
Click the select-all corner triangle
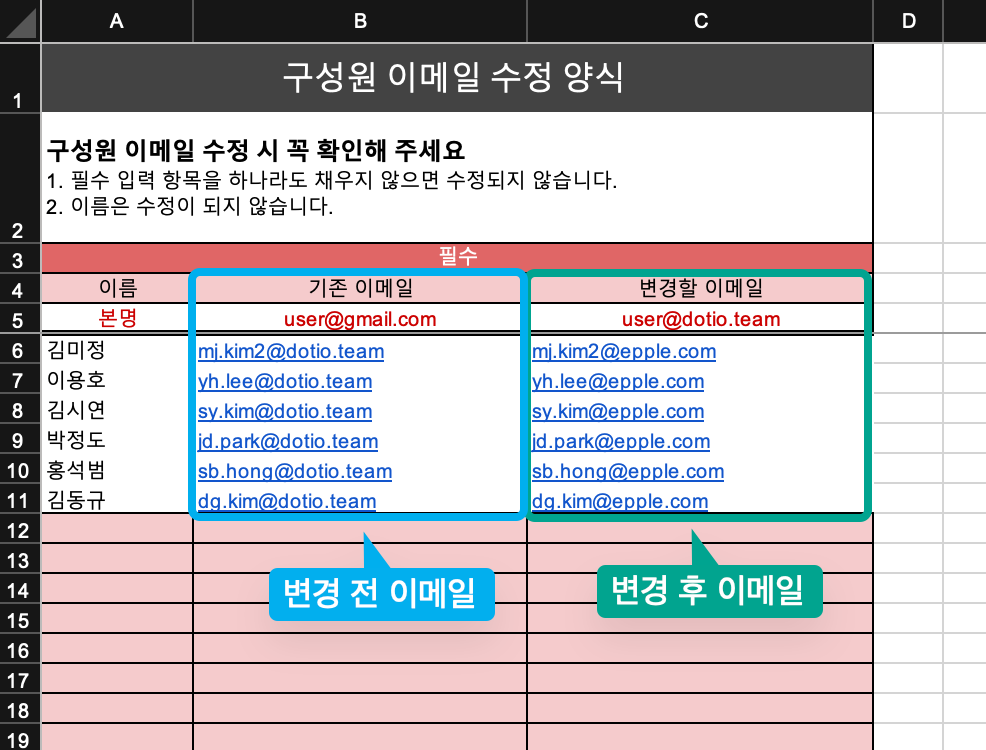[20, 21]
